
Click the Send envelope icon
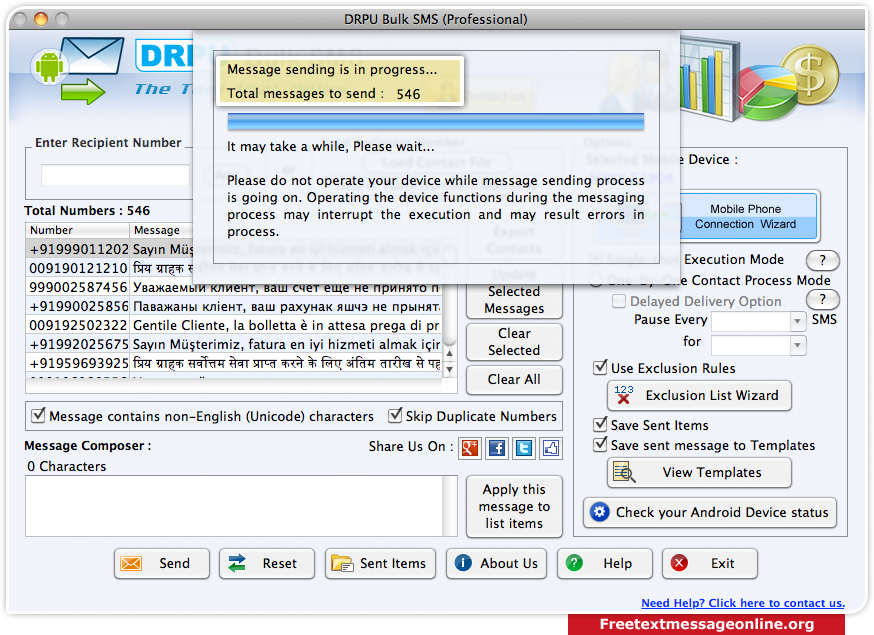(132, 563)
